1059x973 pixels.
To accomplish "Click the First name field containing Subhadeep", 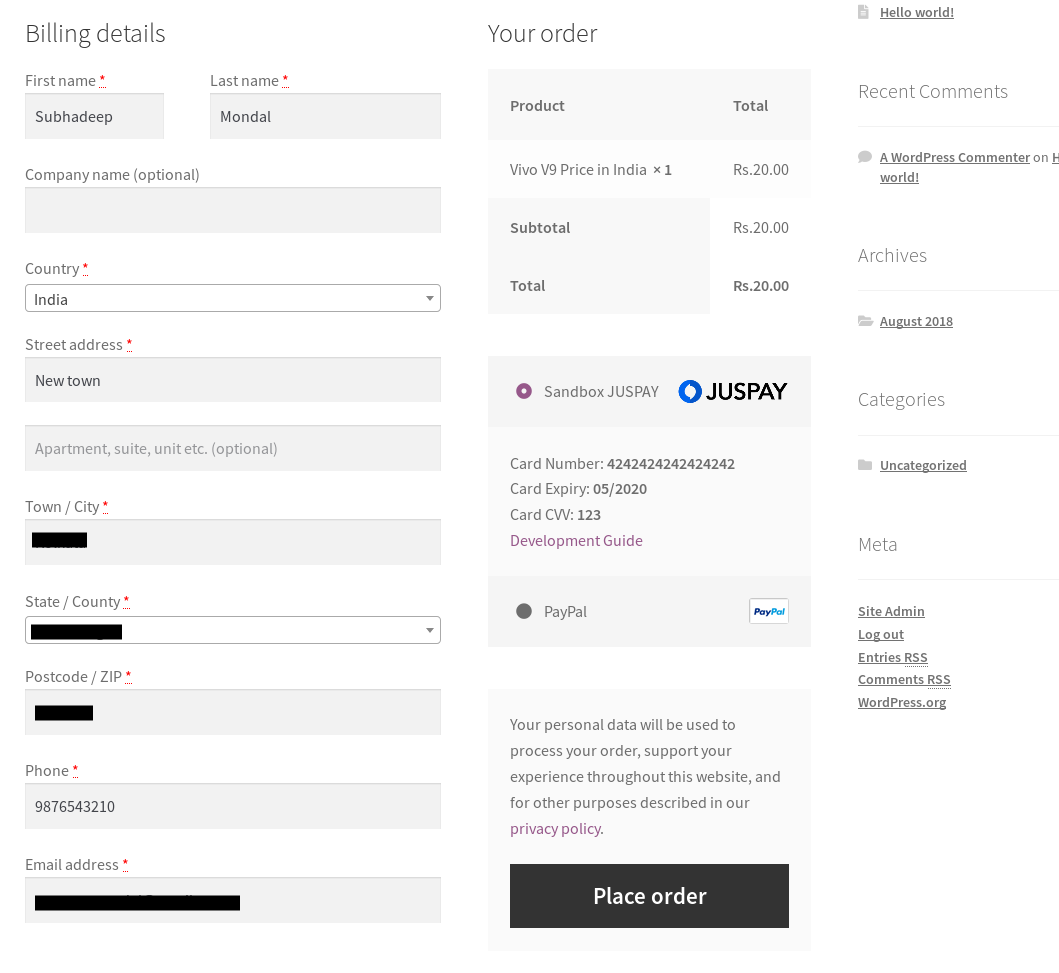I will 94,116.
